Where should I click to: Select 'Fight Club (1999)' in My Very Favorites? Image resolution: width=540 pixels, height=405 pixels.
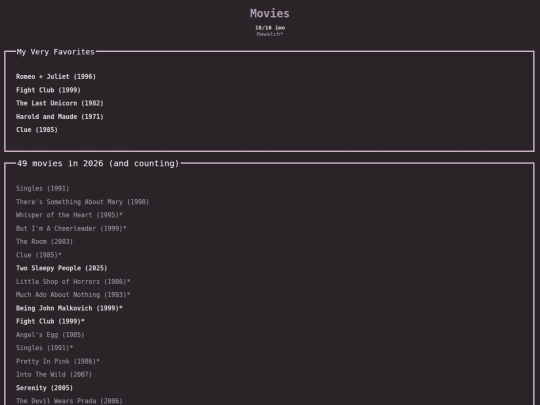coord(48,90)
